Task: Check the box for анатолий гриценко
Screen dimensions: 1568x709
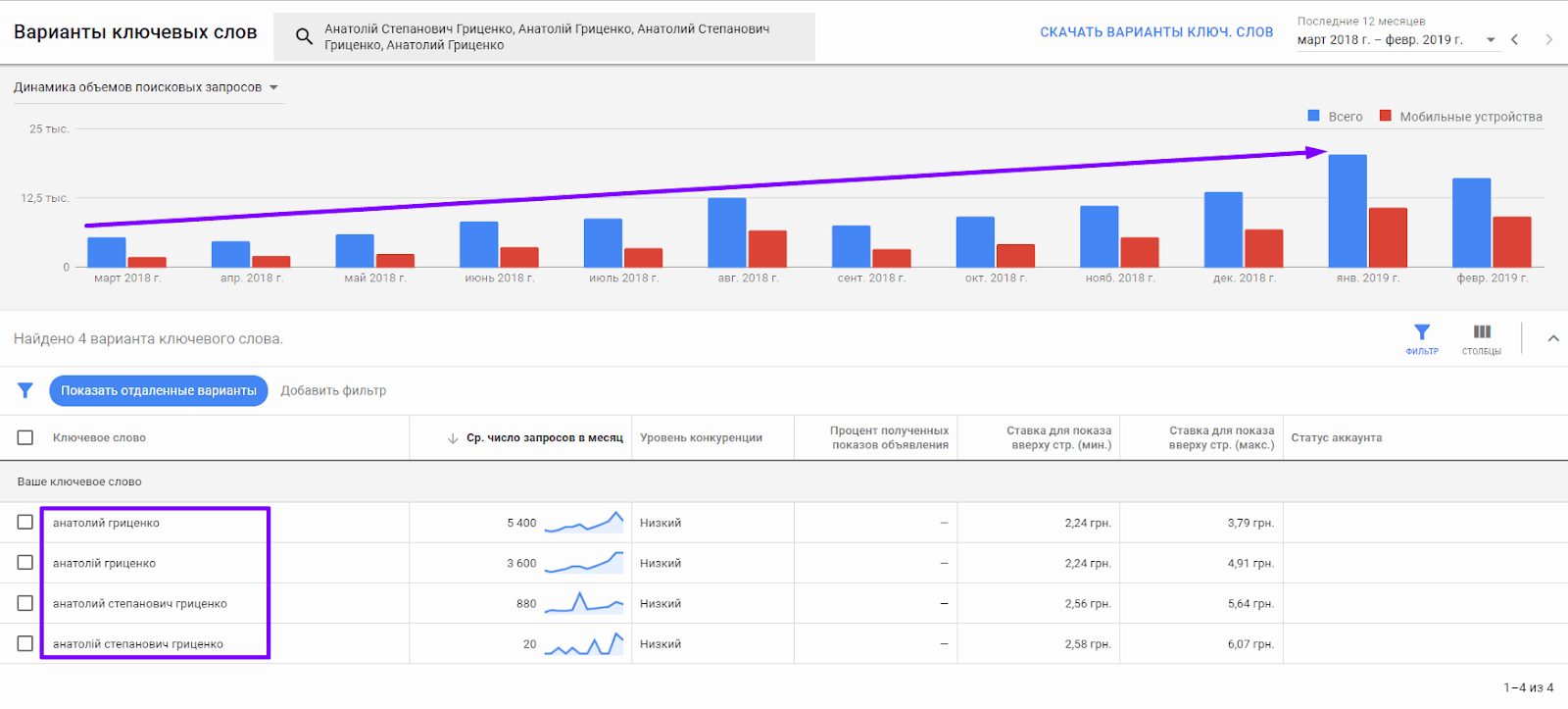Action: (25, 522)
